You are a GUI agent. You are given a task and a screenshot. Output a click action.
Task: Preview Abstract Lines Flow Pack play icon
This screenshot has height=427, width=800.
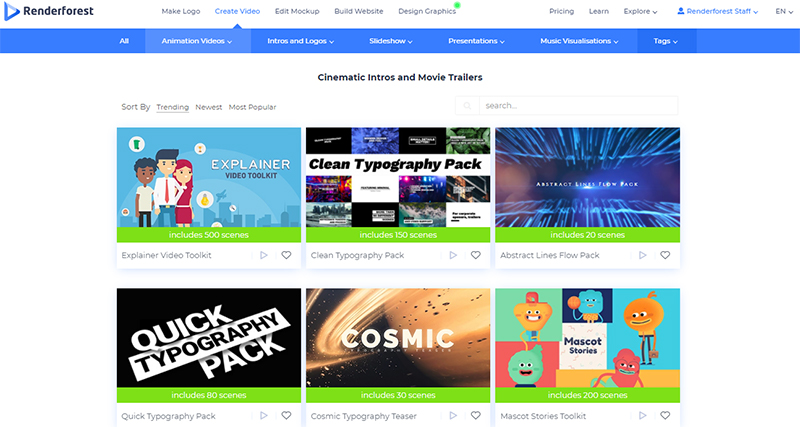click(642, 255)
